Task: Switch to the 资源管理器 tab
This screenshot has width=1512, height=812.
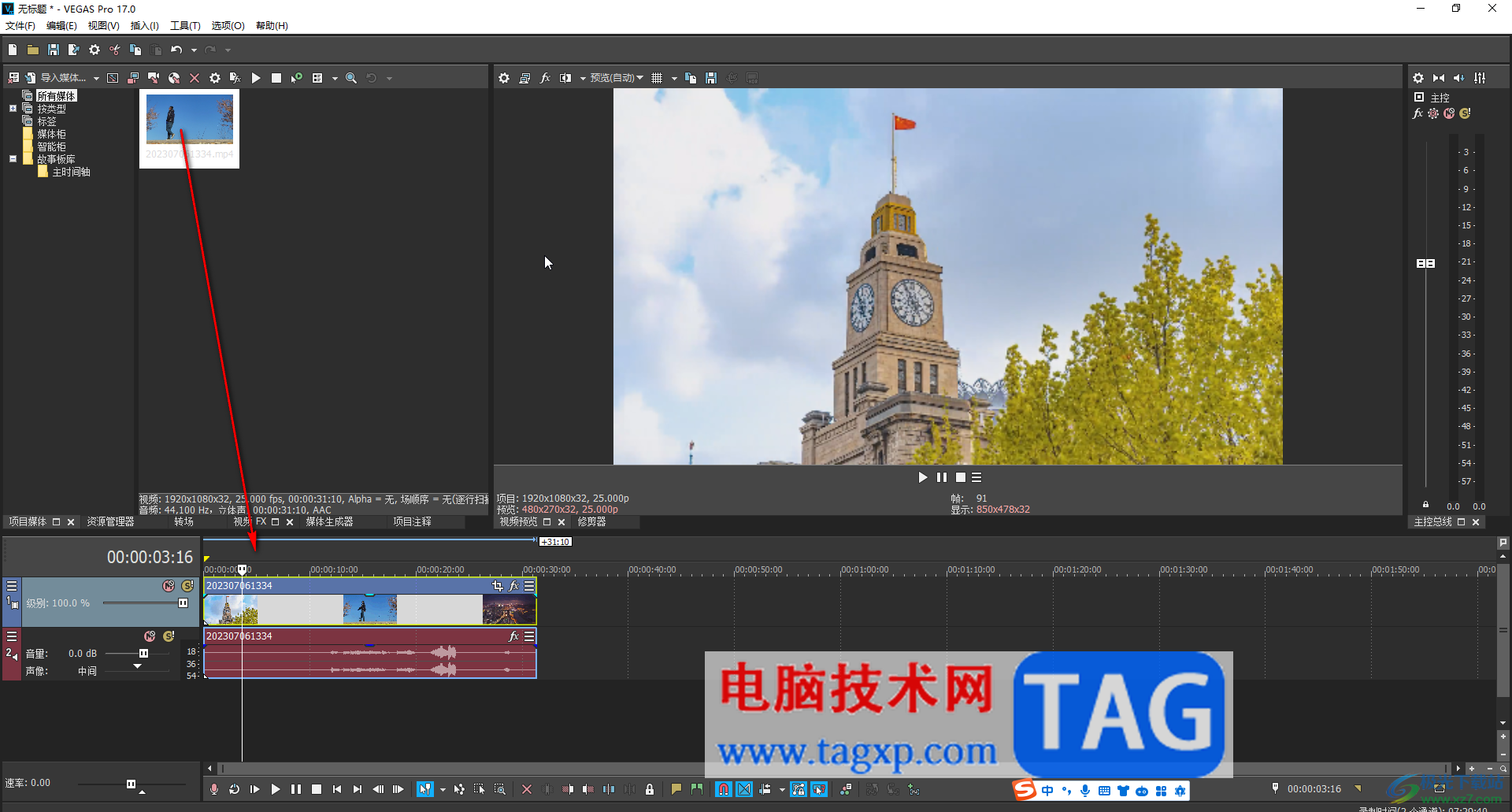Action: [x=110, y=522]
